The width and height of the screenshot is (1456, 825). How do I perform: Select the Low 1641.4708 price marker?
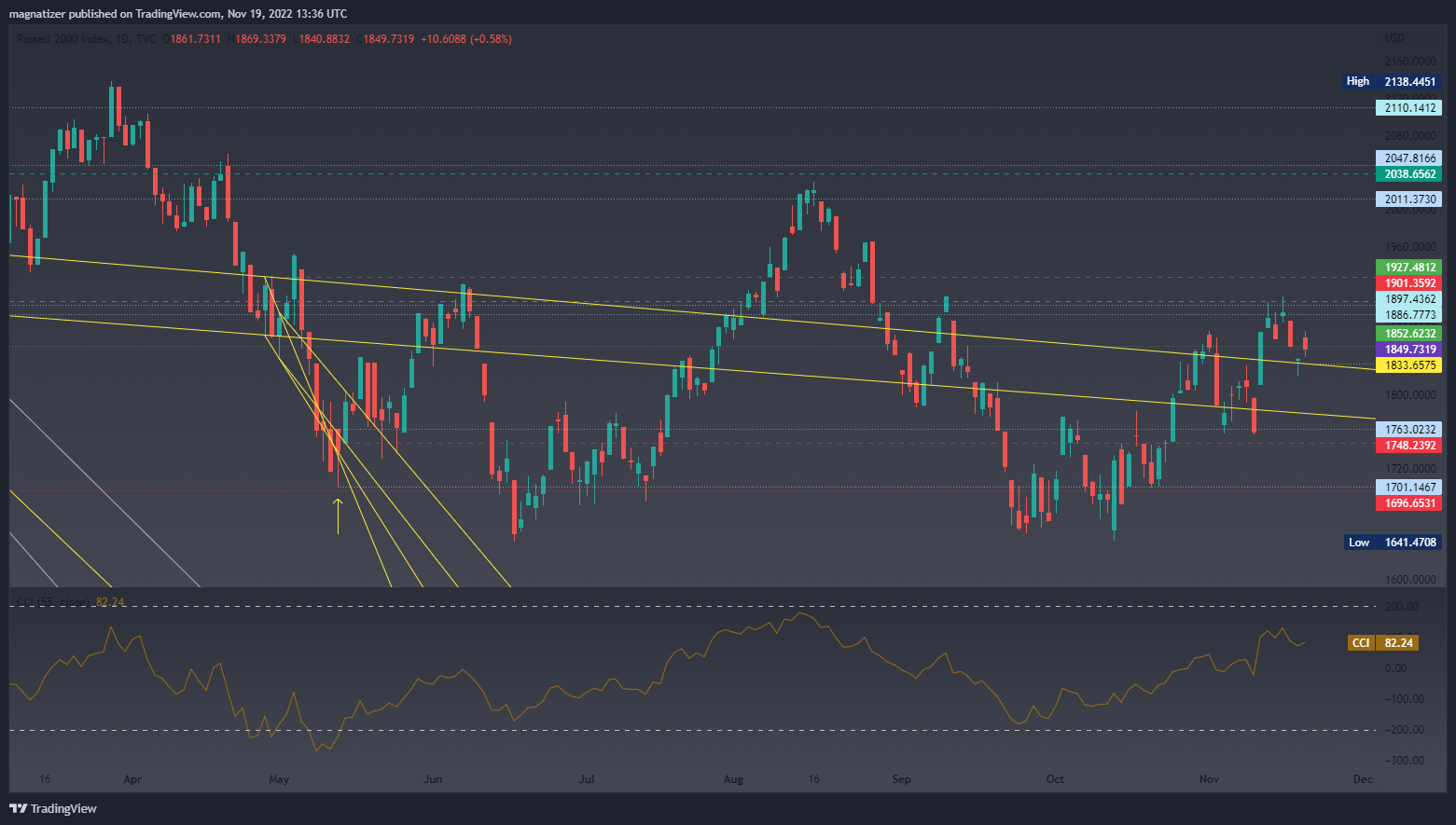(1392, 543)
